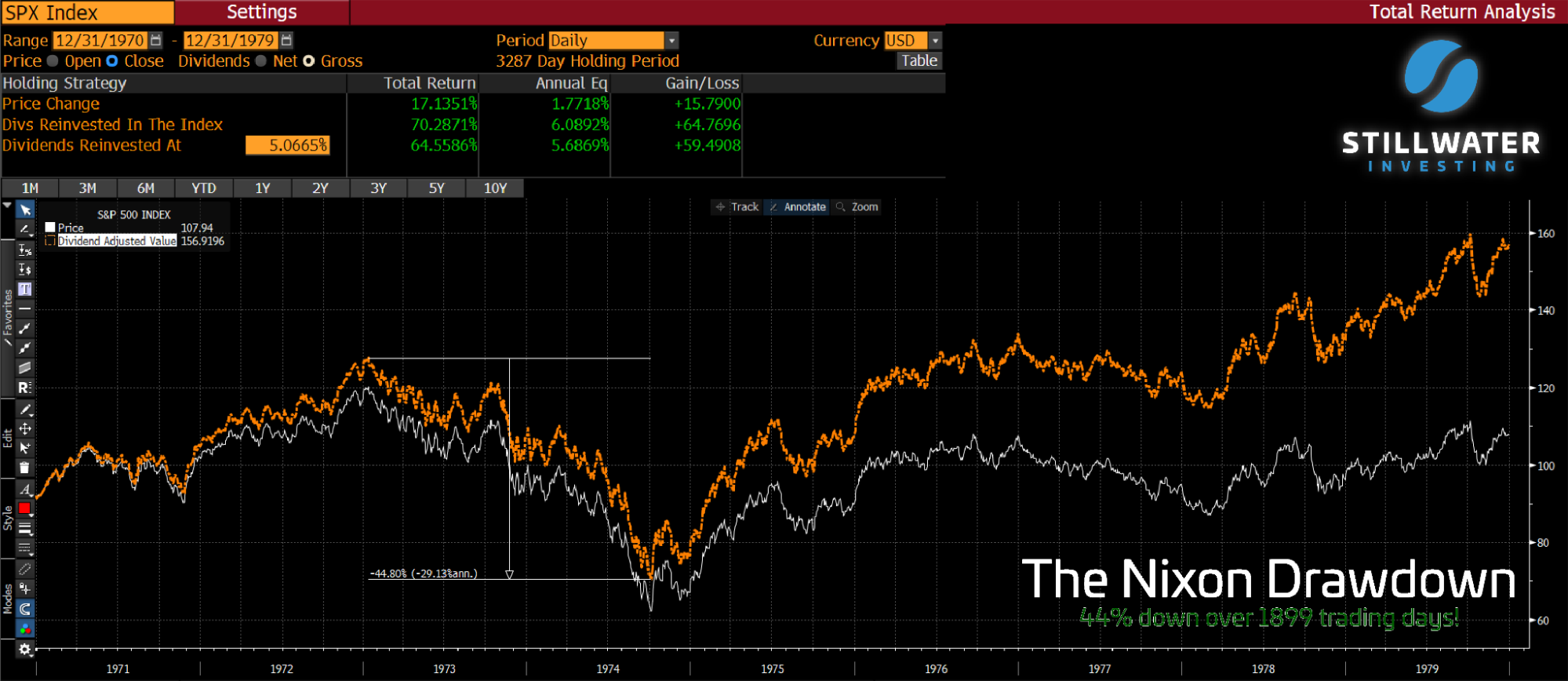
Task: Select the trend line segment tool
Action: (25, 328)
